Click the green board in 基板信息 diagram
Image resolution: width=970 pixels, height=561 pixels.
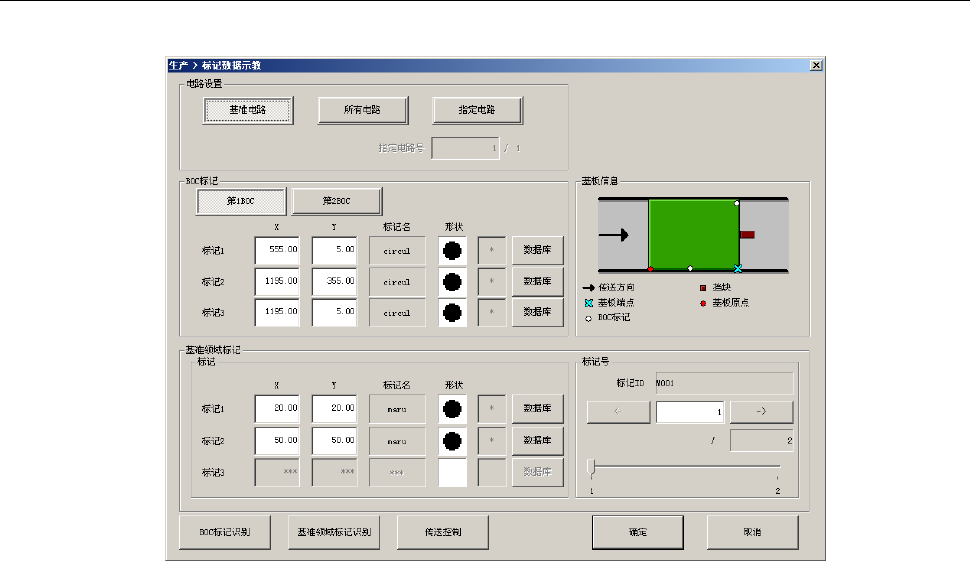coord(693,235)
